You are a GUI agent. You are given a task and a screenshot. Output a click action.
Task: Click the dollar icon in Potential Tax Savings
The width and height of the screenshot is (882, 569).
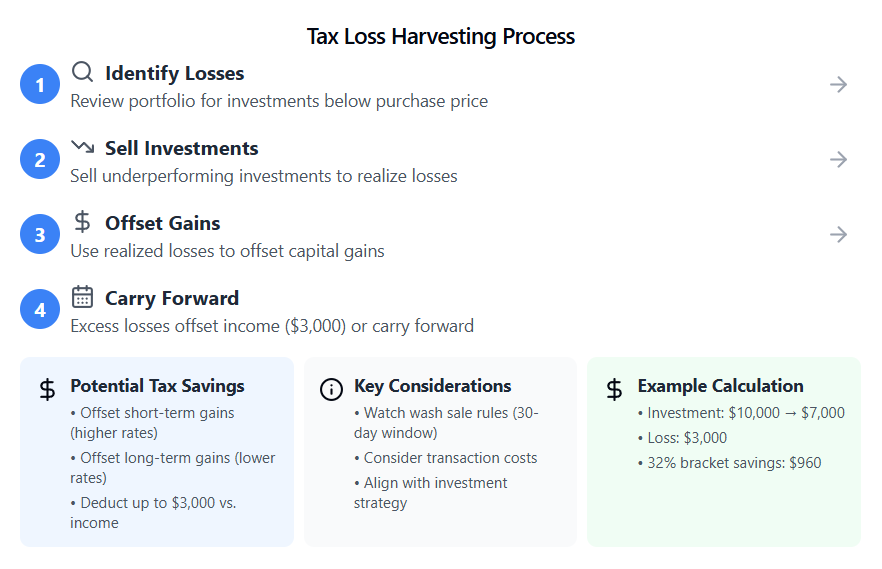click(47, 390)
